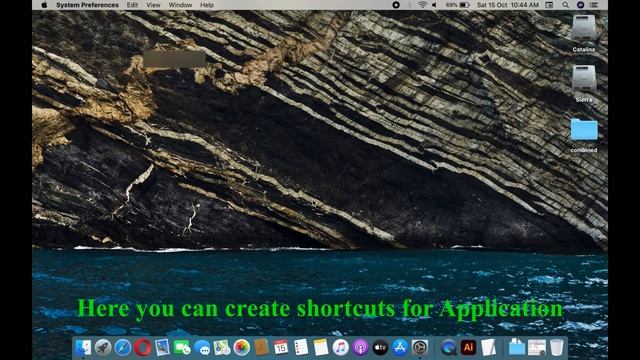Image resolution: width=640 pixels, height=360 pixels.
Task: Click System Preferences gear in Dock
Action: 420,348
